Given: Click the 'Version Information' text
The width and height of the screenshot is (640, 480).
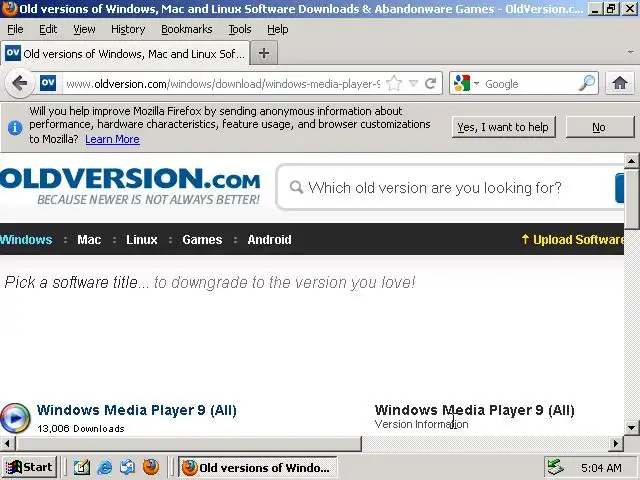Looking at the screenshot, I should pos(421,424).
